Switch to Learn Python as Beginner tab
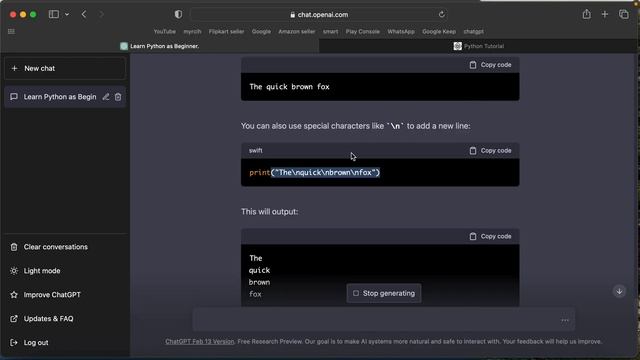640x360 pixels. tap(160, 46)
